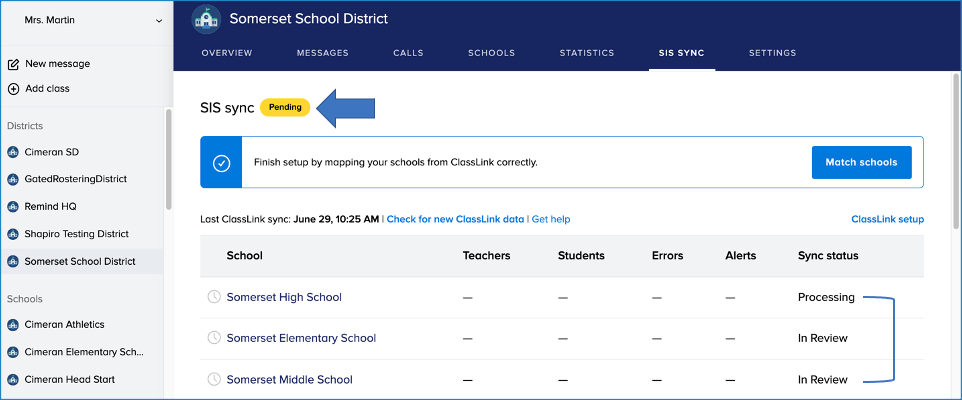Image resolution: width=962 pixels, height=400 pixels.
Task: Open the Messages tab
Action: 323,53
